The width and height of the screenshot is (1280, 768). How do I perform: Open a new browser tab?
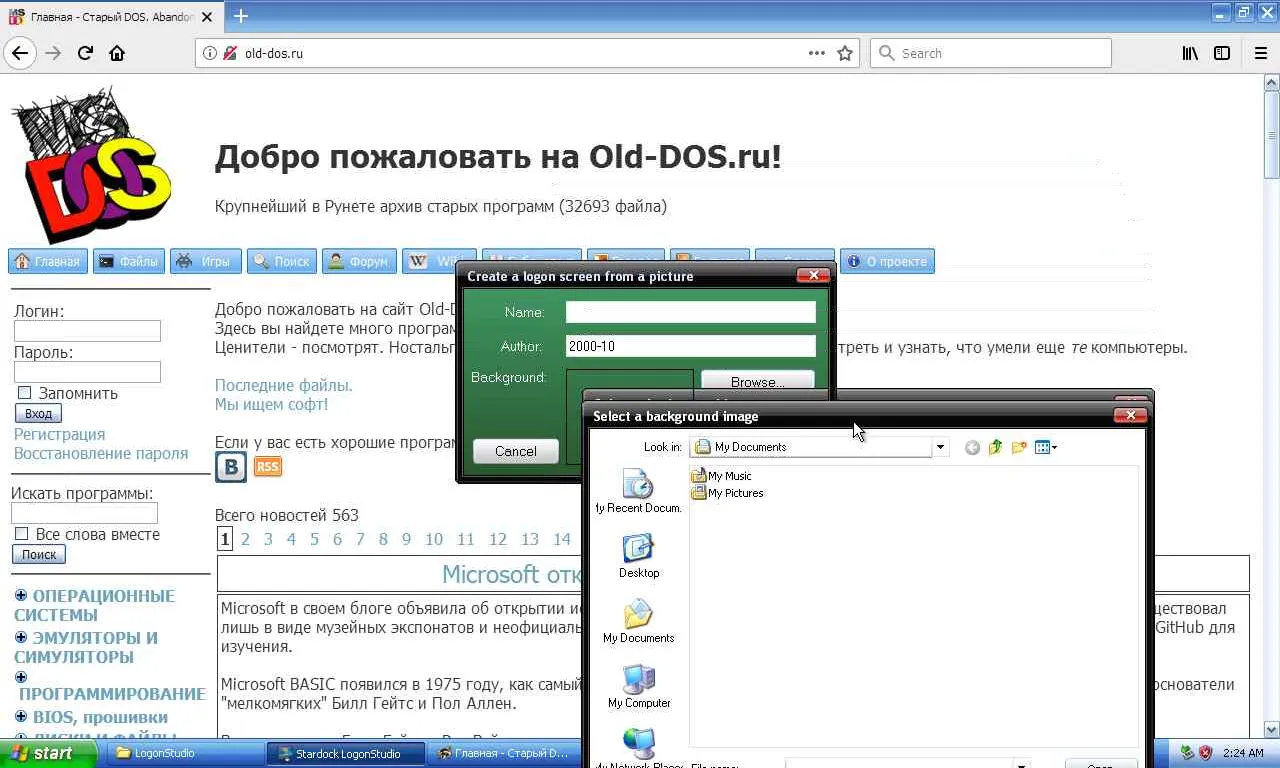tap(241, 16)
